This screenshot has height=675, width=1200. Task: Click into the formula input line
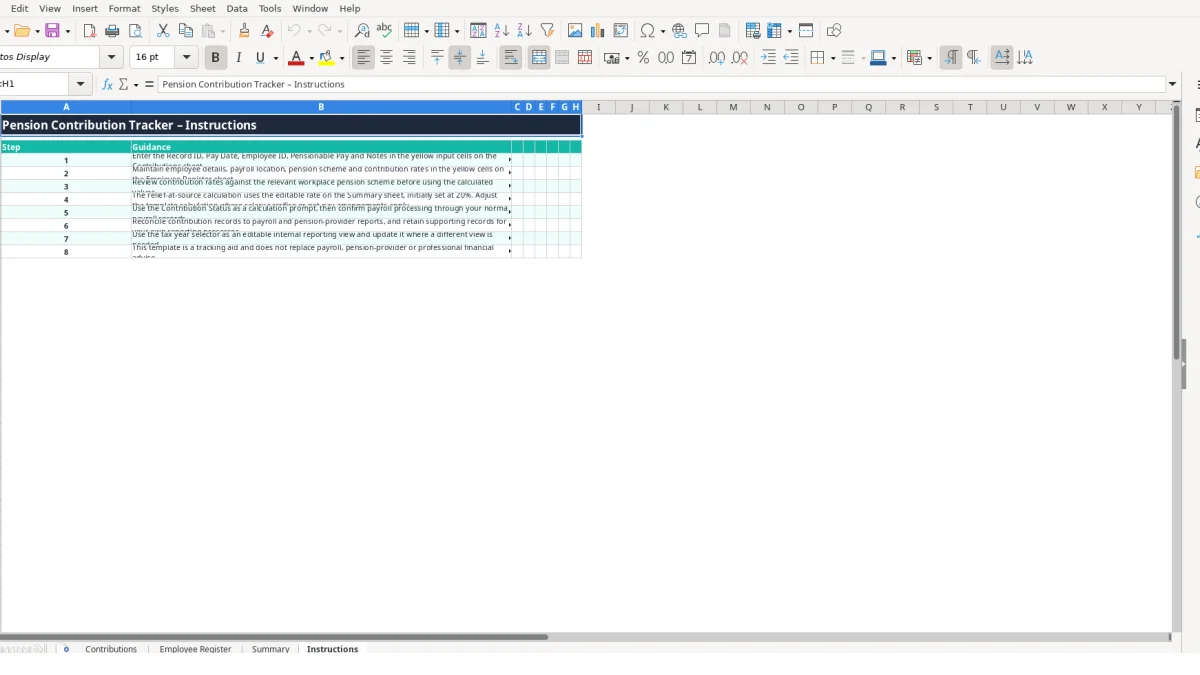point(662,85)
